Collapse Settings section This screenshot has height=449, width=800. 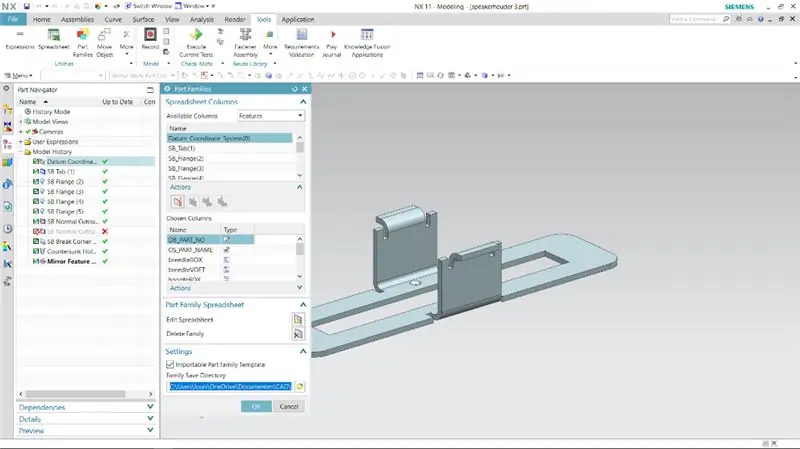point(303,352)
